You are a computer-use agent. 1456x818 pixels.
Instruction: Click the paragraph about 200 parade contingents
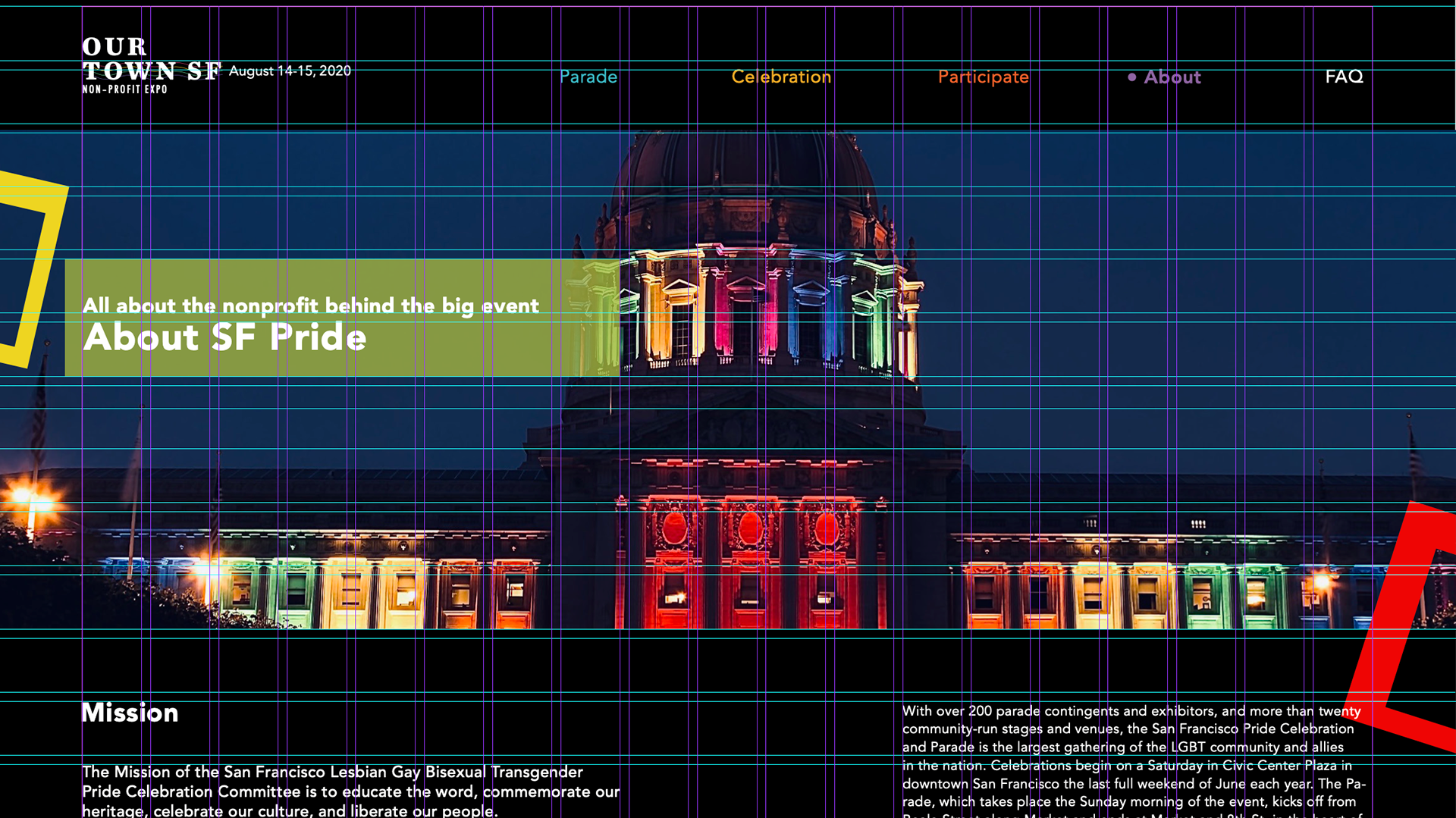pyautogui.click(x=1134, y=760)
